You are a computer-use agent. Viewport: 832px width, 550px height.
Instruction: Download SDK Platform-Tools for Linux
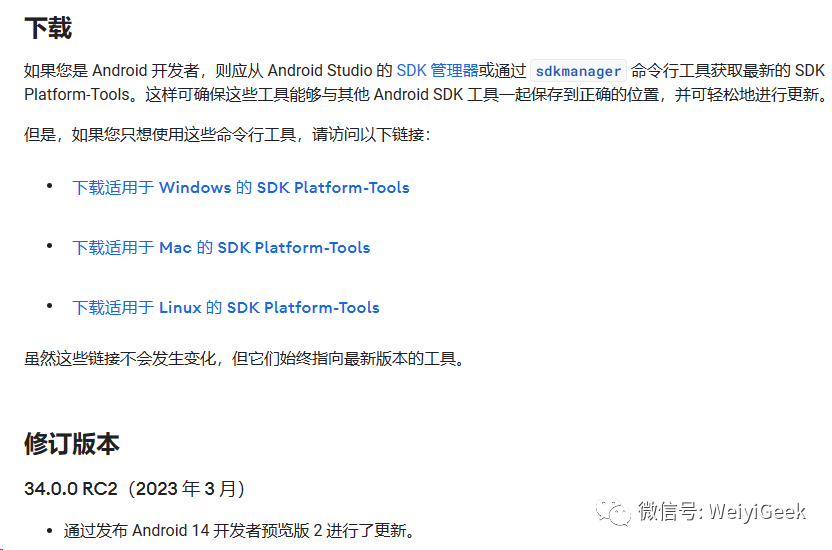(x=226, y=307)
